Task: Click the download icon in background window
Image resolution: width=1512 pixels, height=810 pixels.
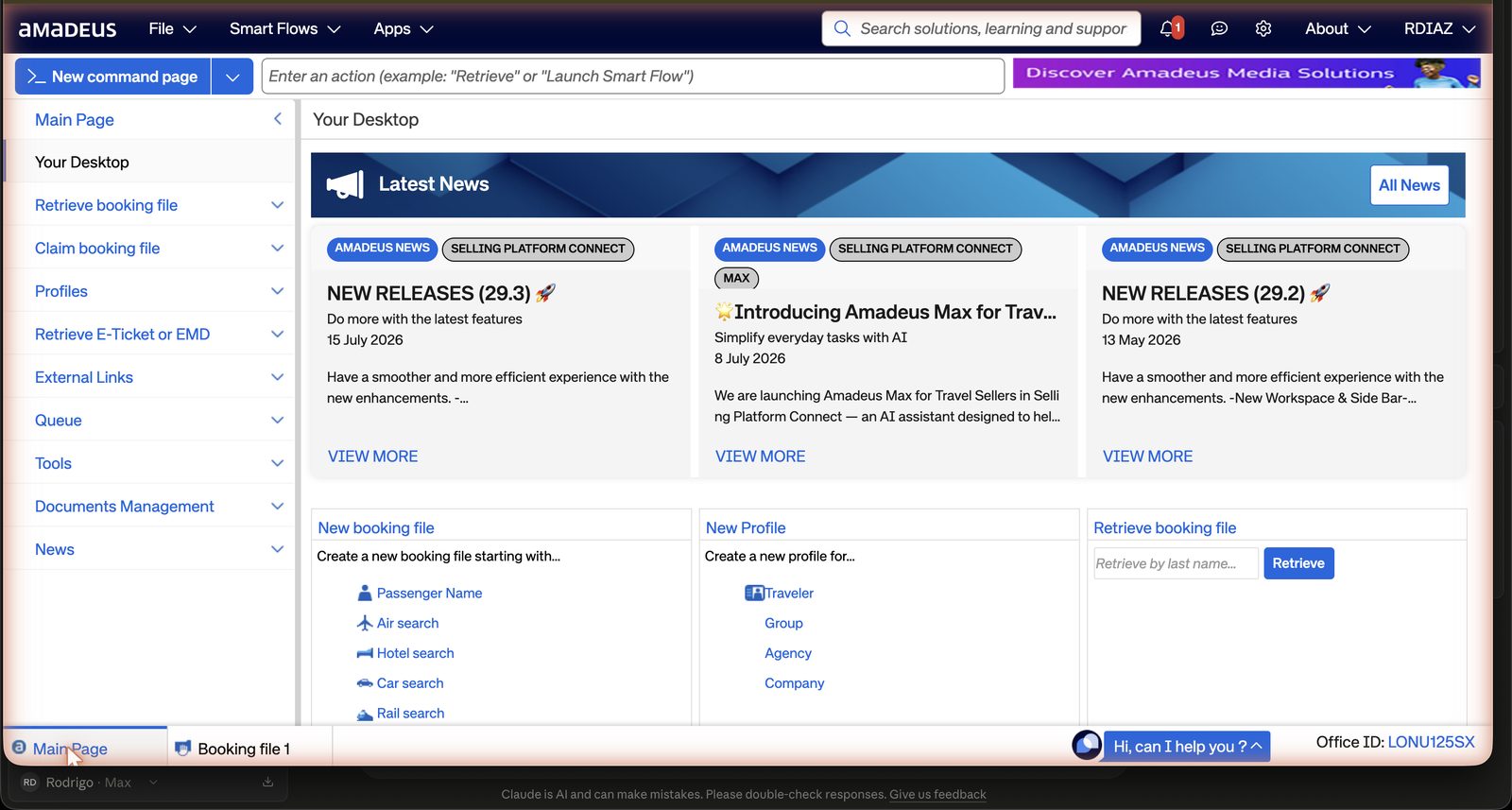Action: (x=267, y=782)
